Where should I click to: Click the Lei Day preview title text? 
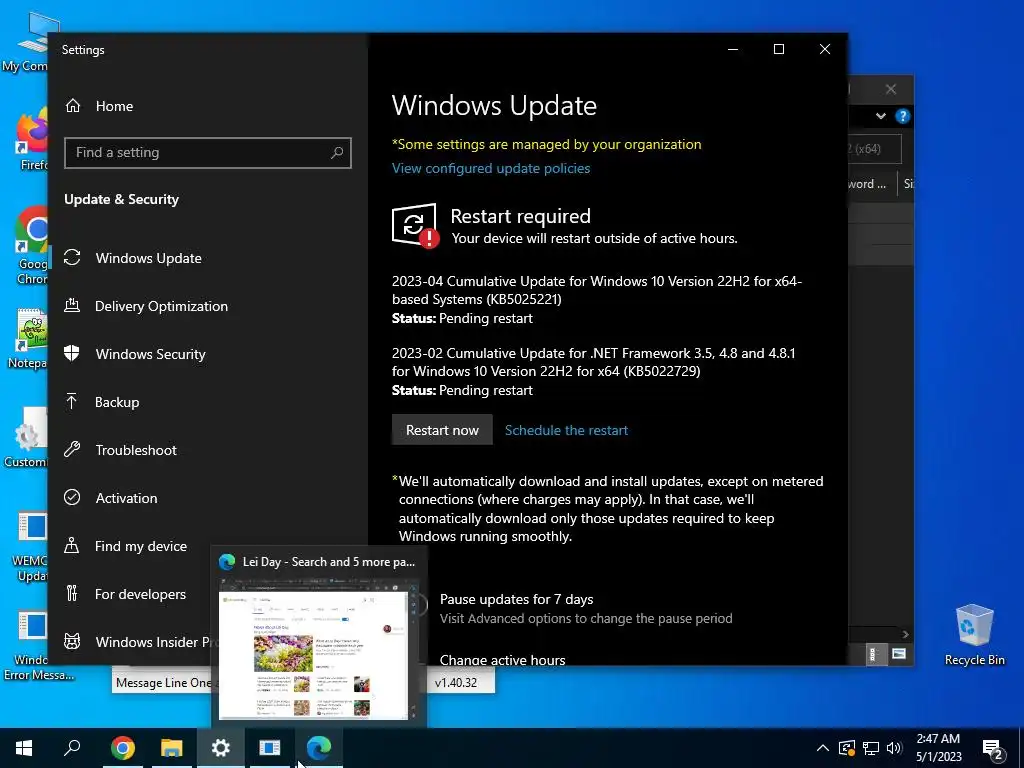(x=328, y=562)
